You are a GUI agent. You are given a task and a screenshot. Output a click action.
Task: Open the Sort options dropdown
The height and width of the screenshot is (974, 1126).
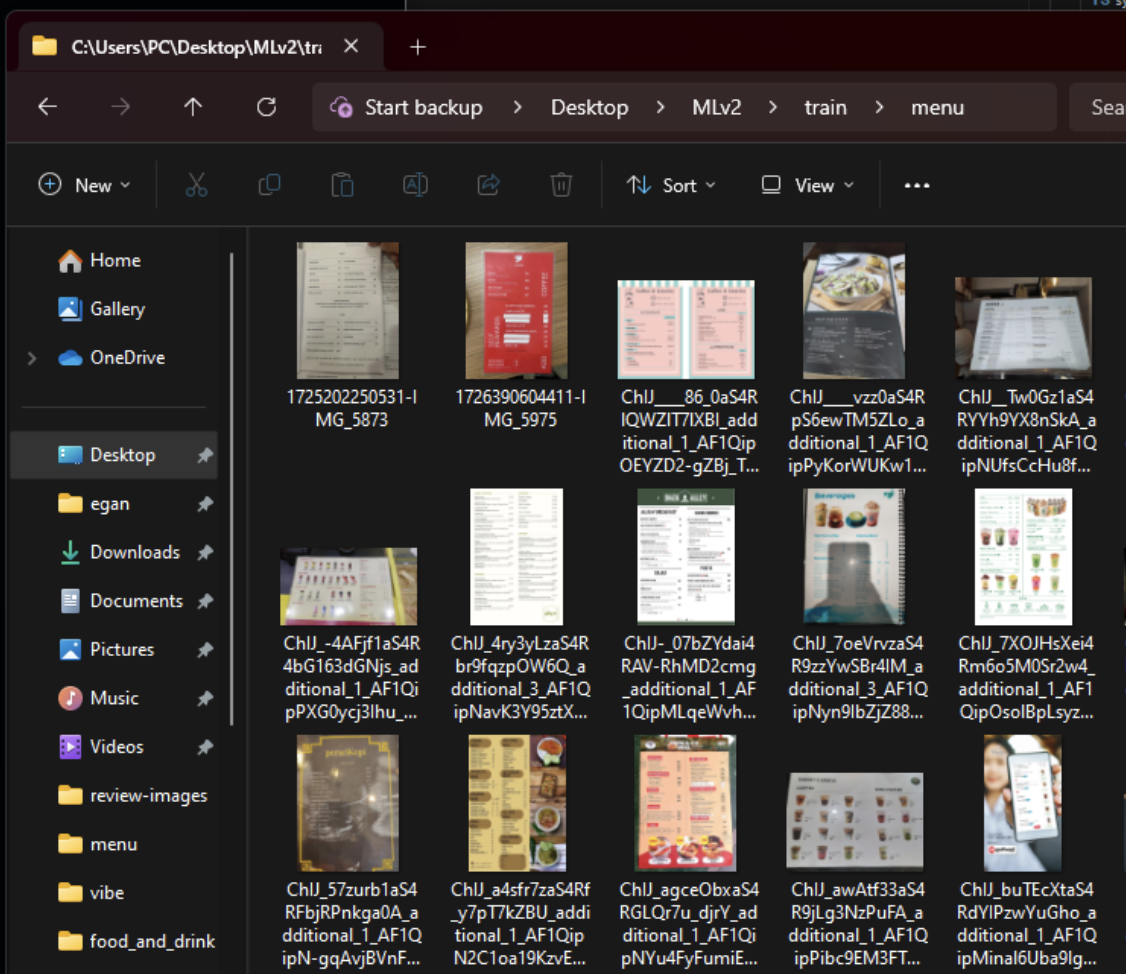(671, 185)
